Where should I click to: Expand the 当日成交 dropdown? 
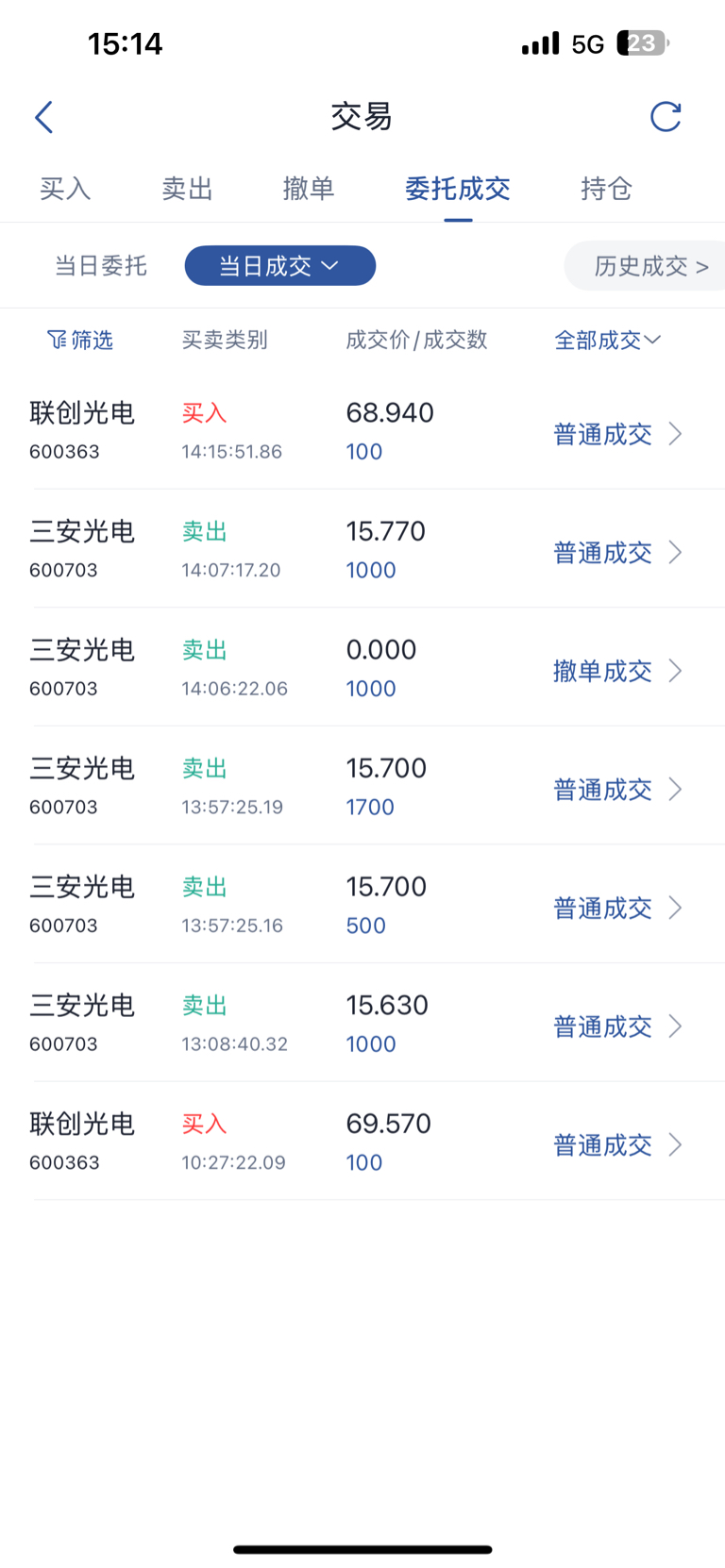(279, 266)
